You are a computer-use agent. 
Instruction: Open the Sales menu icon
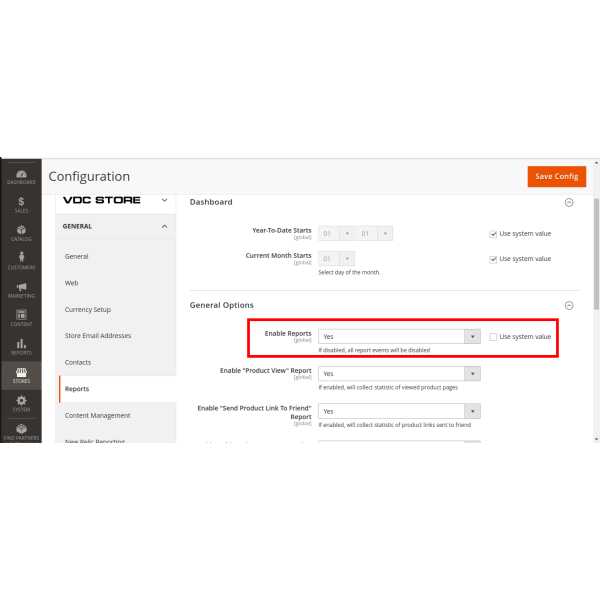tap(20, 203)
